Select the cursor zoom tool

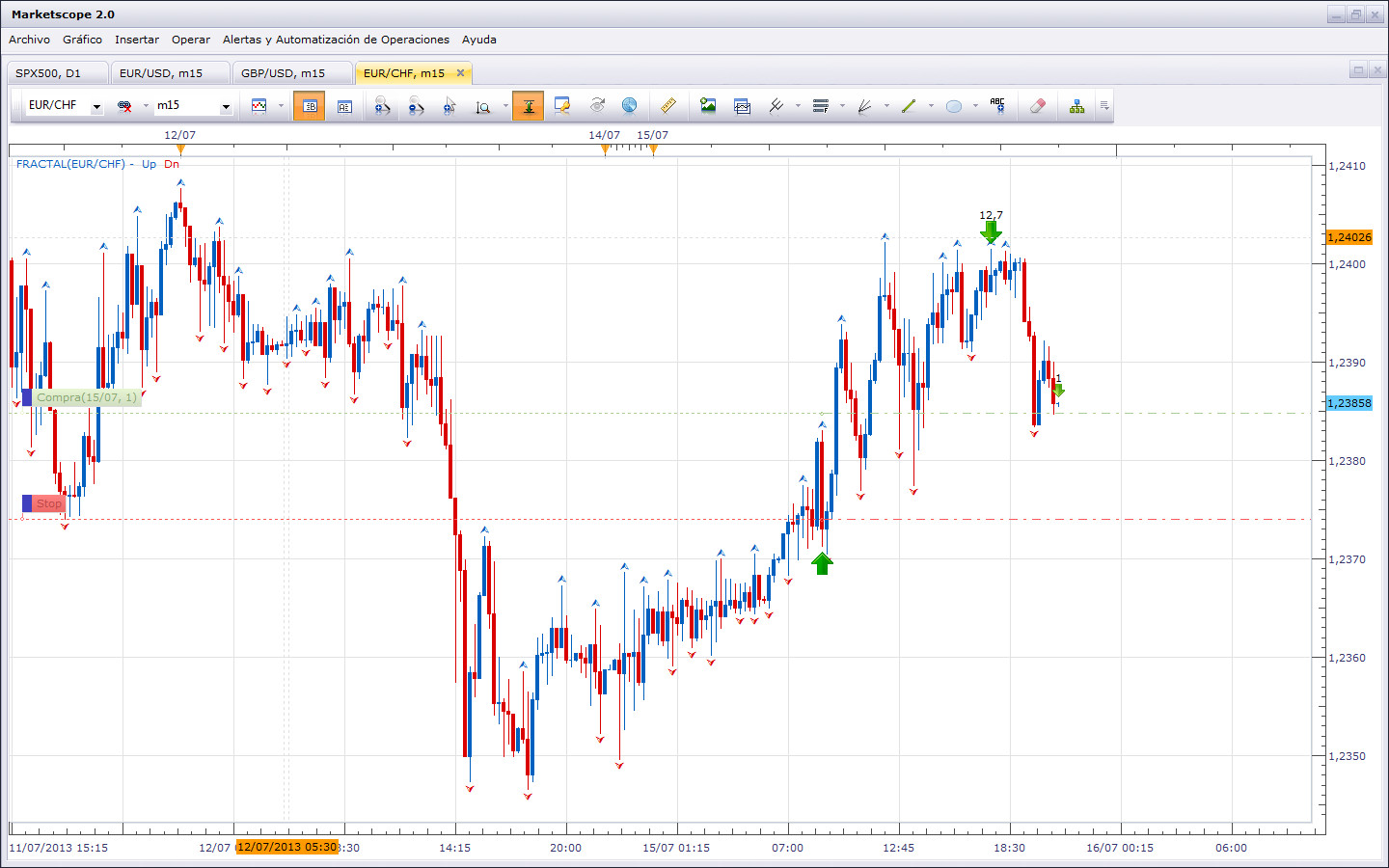pyautogui.click(x=449, y=106)
